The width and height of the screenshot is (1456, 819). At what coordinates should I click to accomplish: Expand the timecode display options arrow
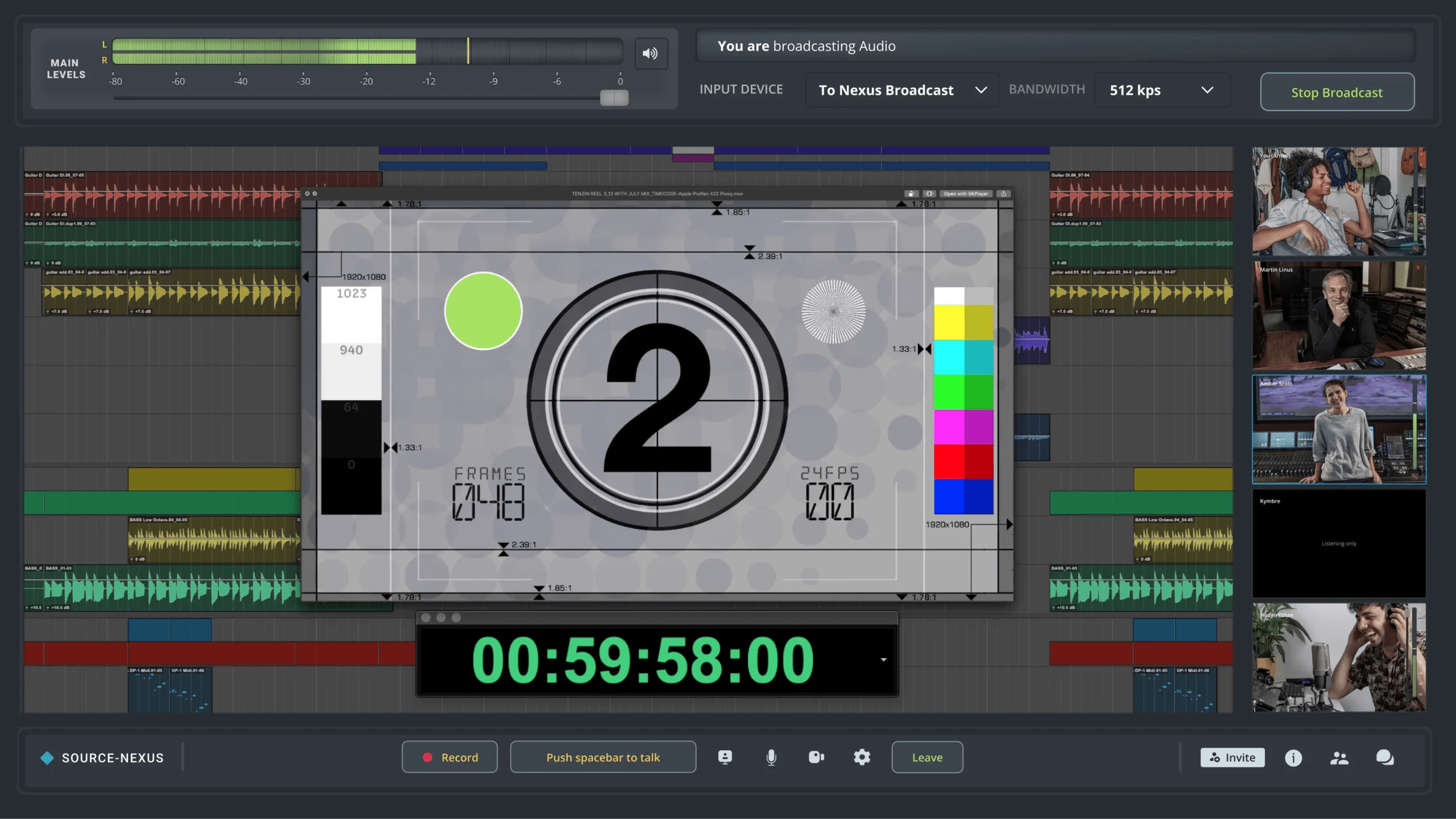(x=883, y=659)
